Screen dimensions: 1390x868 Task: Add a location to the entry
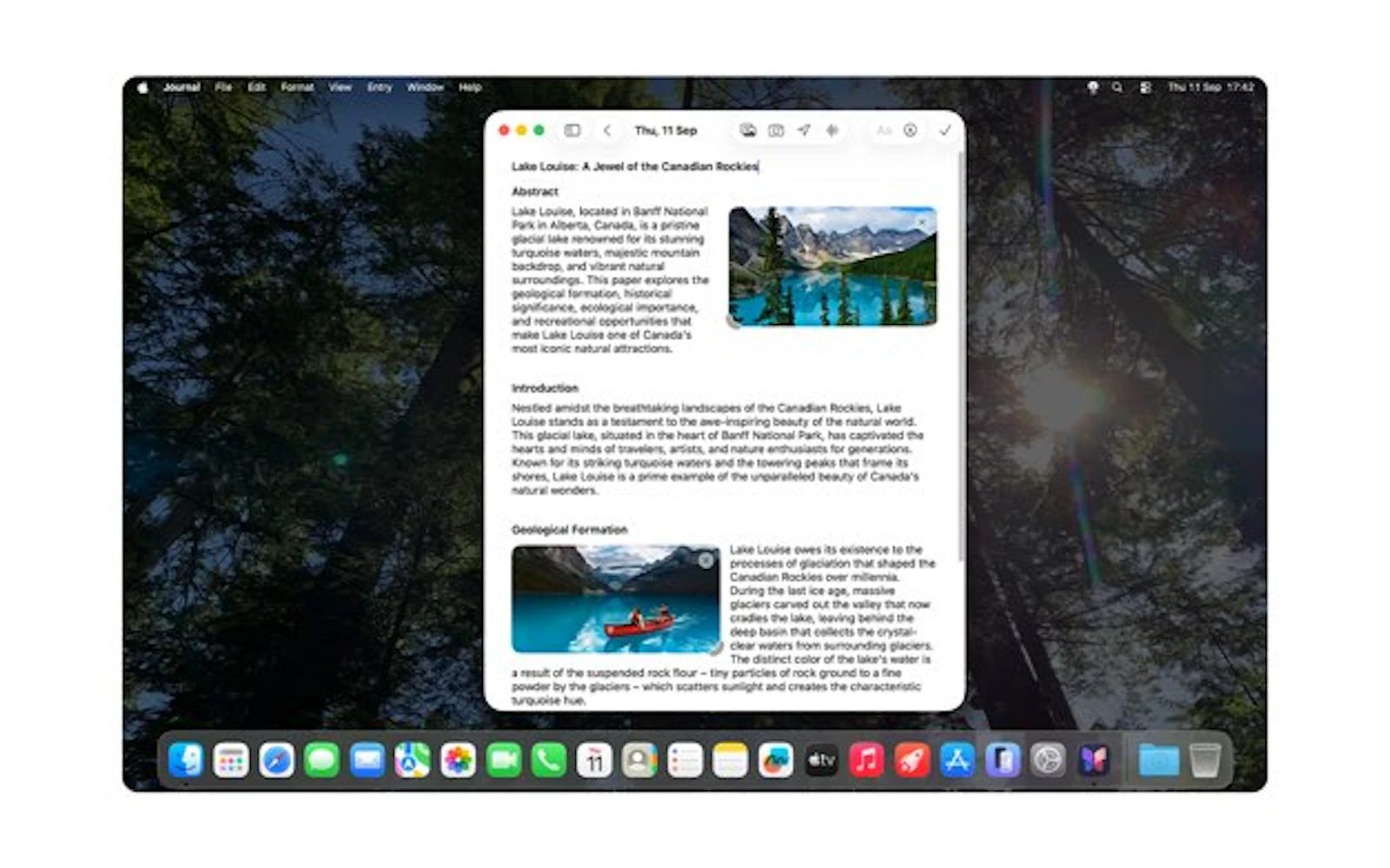(804, 130)
